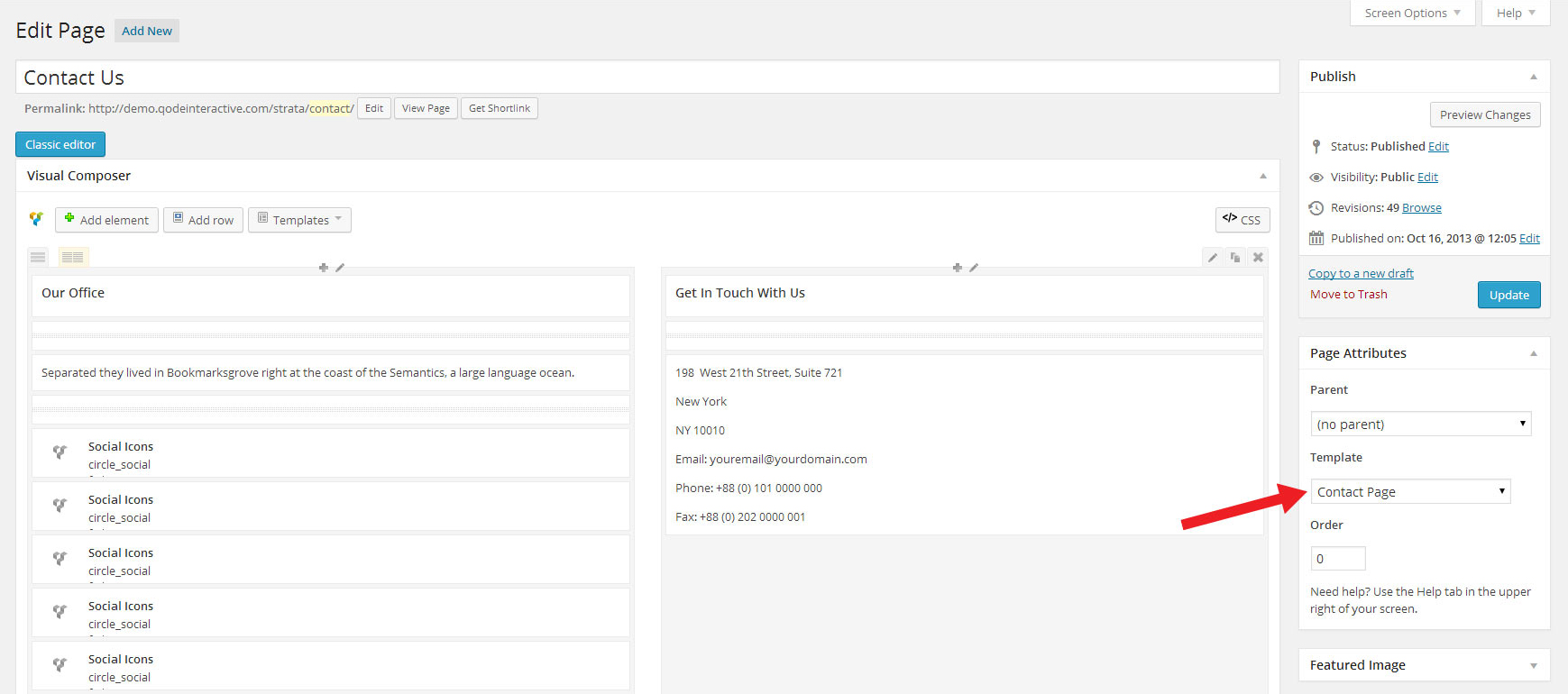Click the clone row icon
This screenshot has width=1568, height=694.
coord(1235,258)
